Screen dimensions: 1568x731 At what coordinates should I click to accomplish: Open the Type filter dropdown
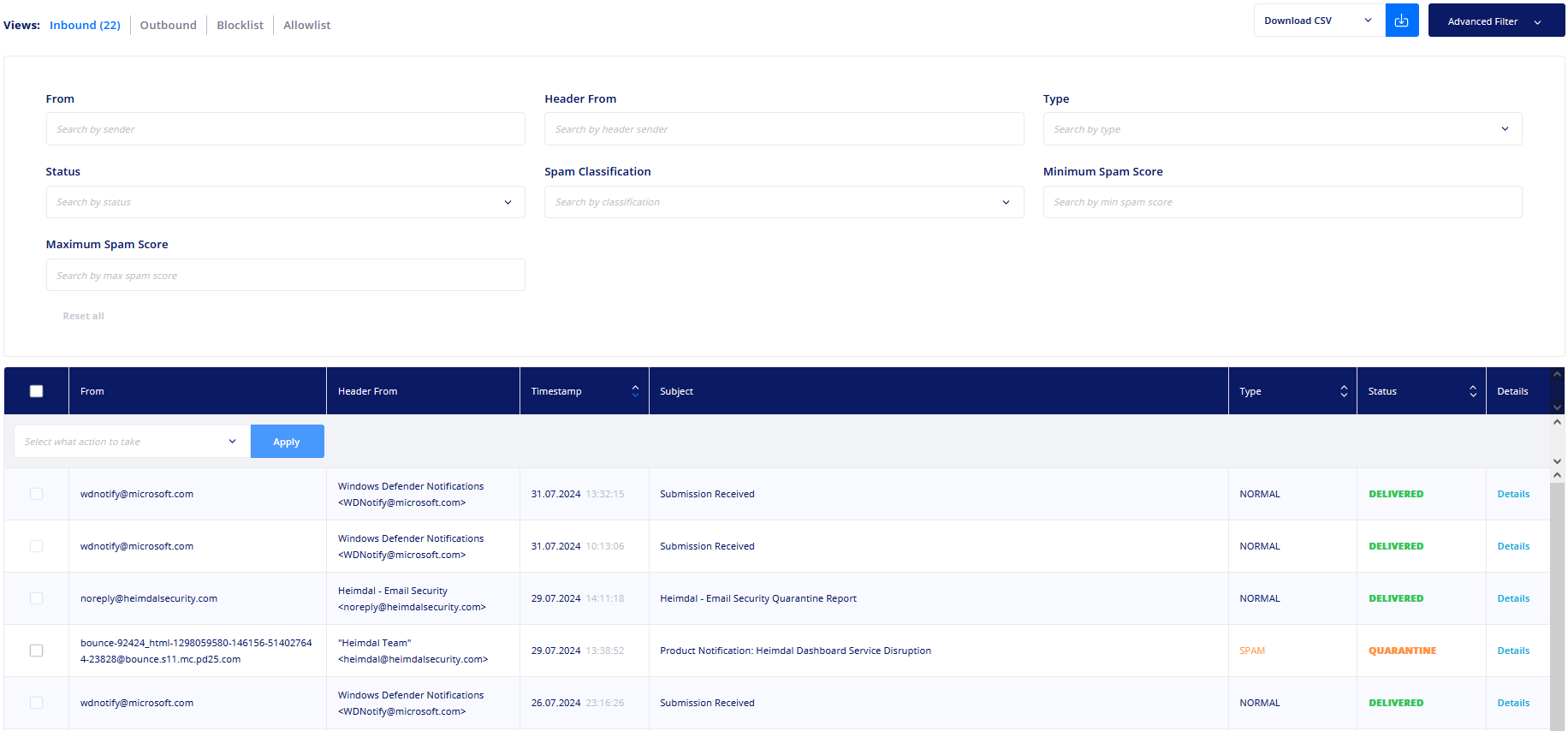1282,129
